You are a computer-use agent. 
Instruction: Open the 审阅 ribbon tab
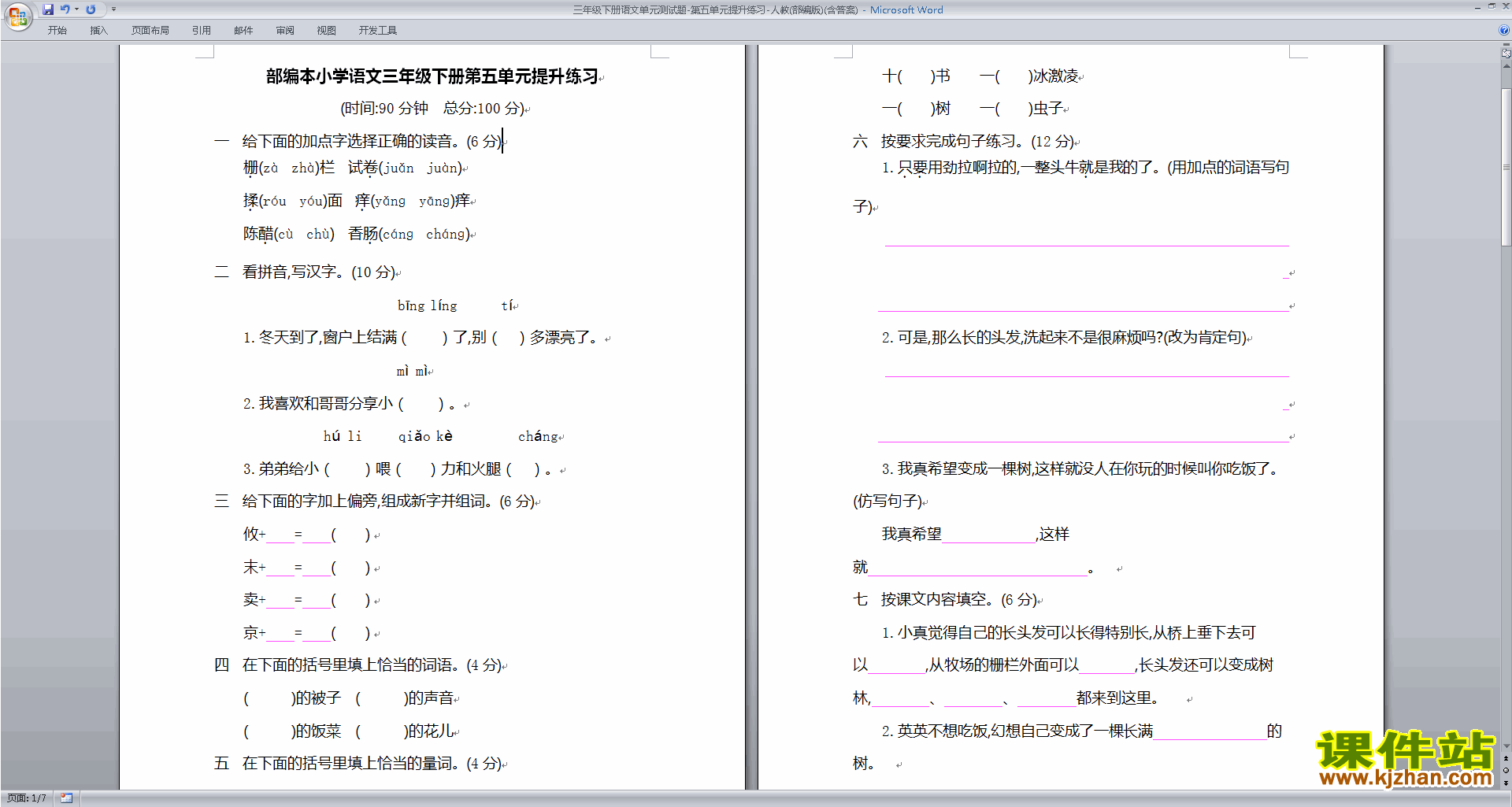point(285,30)
